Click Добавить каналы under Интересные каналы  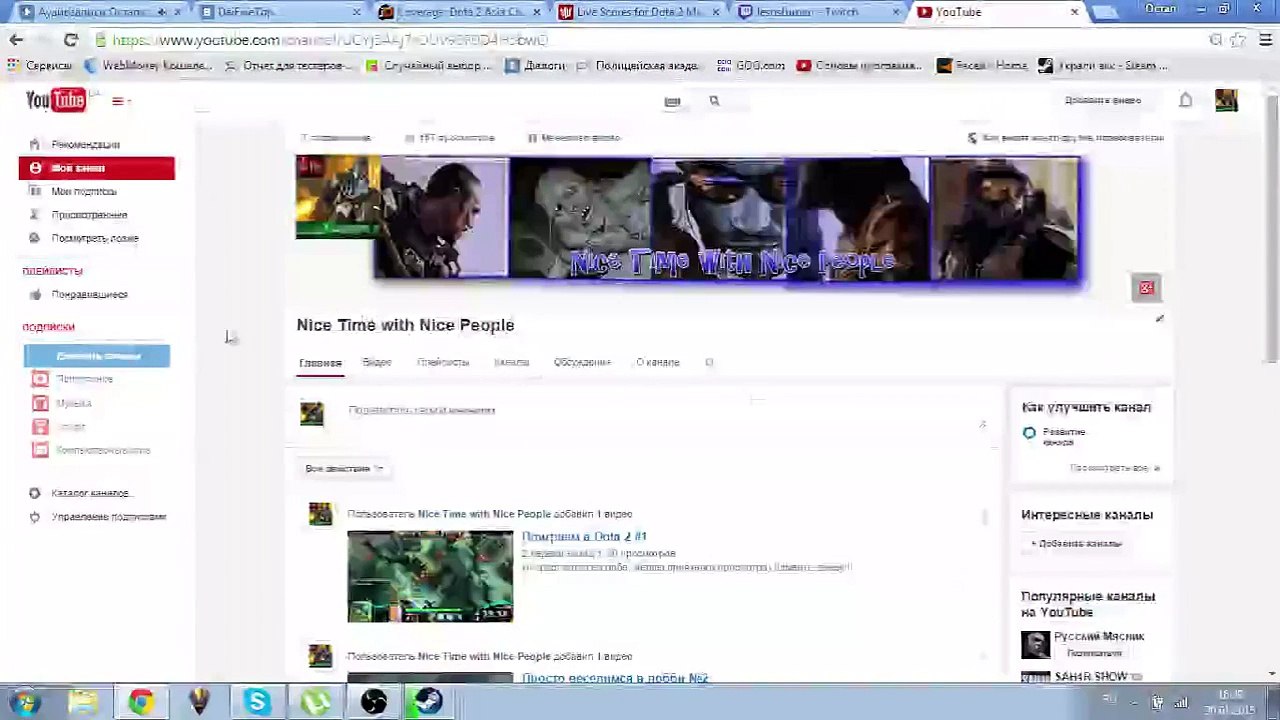click(1077, 543)
